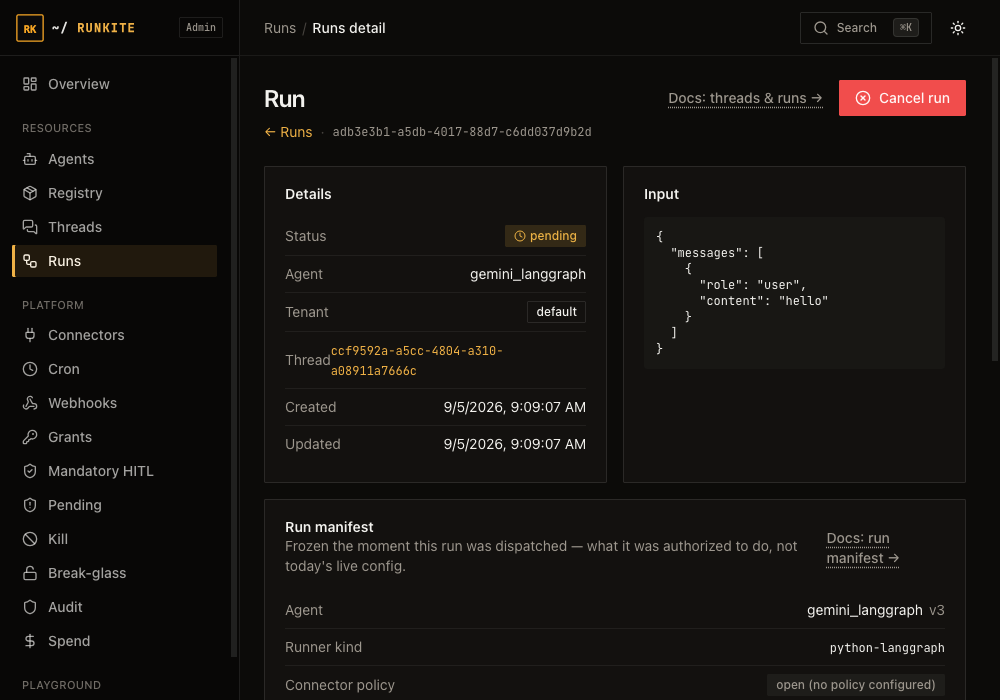Viewport: 1000px width, 700px height.
Task: Click the Audit shield icon
Action: point(30,607)
